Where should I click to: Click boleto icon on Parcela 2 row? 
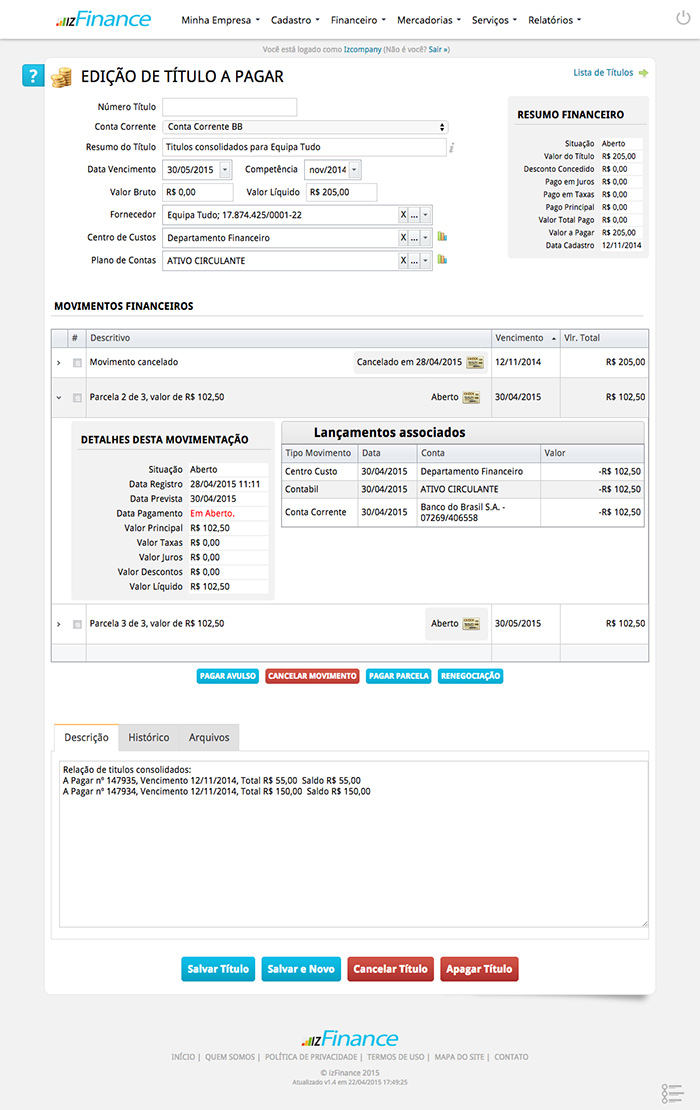tap(472, 397)
